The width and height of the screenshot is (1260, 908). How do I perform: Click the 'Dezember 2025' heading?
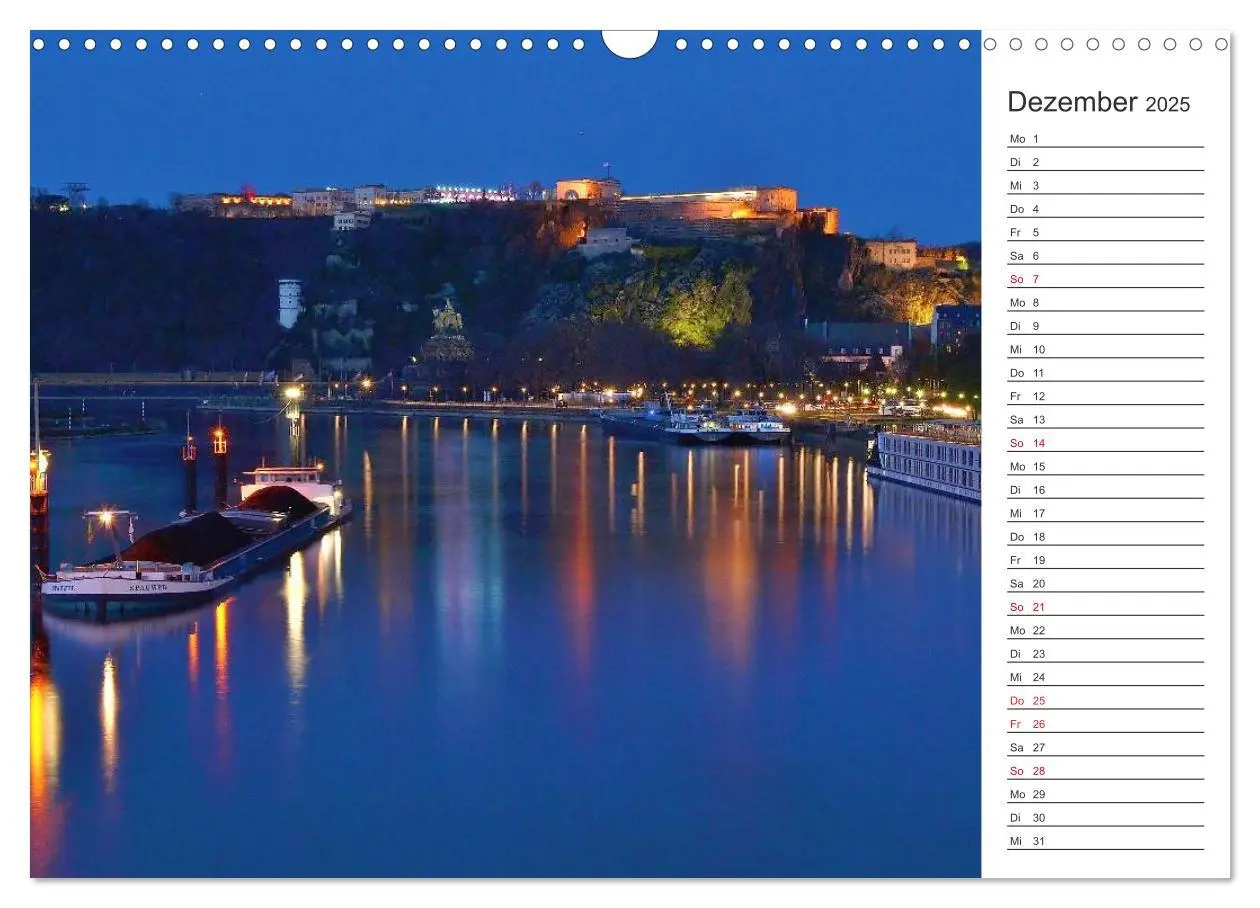(1099, 102)
